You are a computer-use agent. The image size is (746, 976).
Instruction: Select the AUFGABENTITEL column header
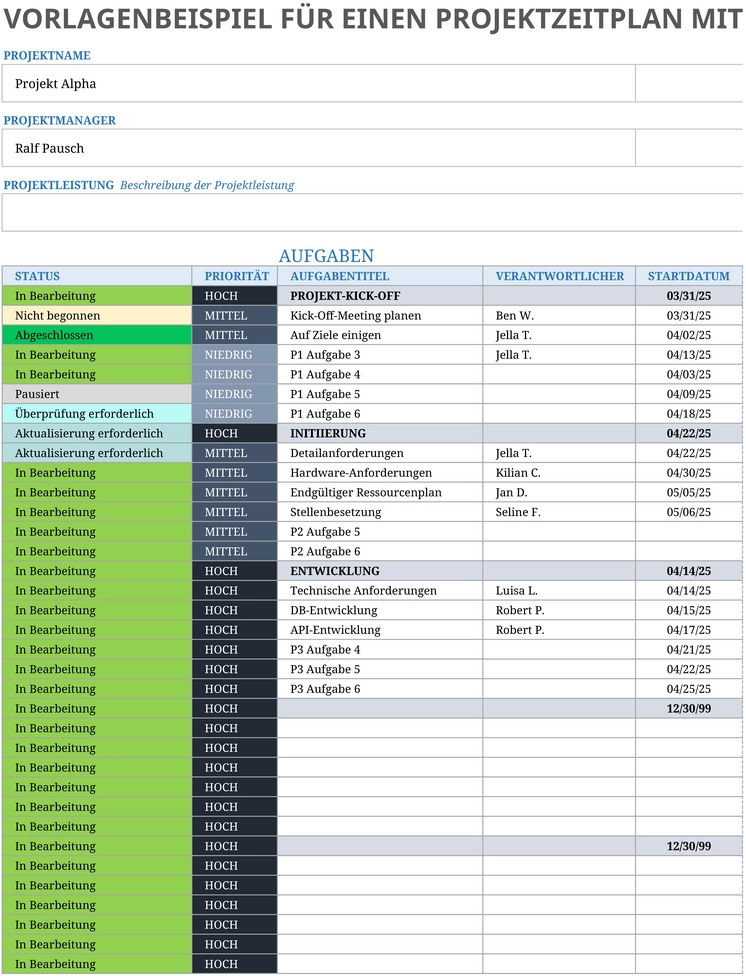point(380,276)
